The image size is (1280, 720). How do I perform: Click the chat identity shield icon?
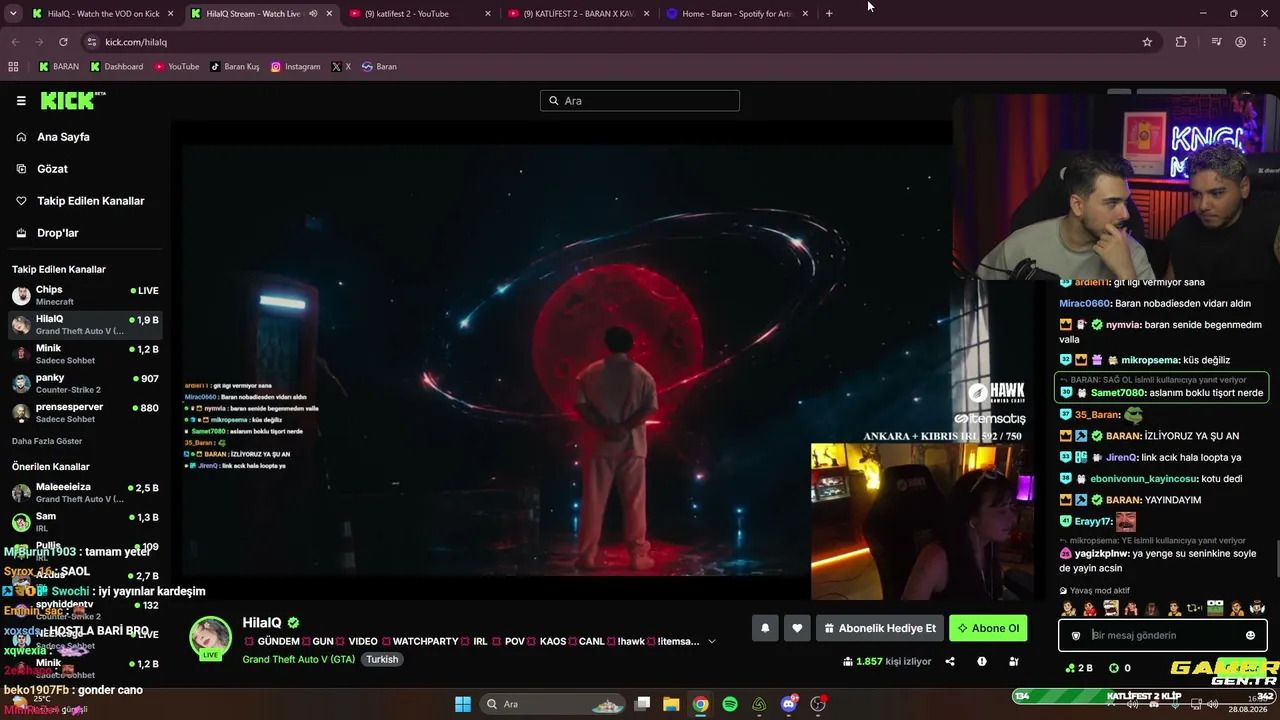pos(1076,635)
